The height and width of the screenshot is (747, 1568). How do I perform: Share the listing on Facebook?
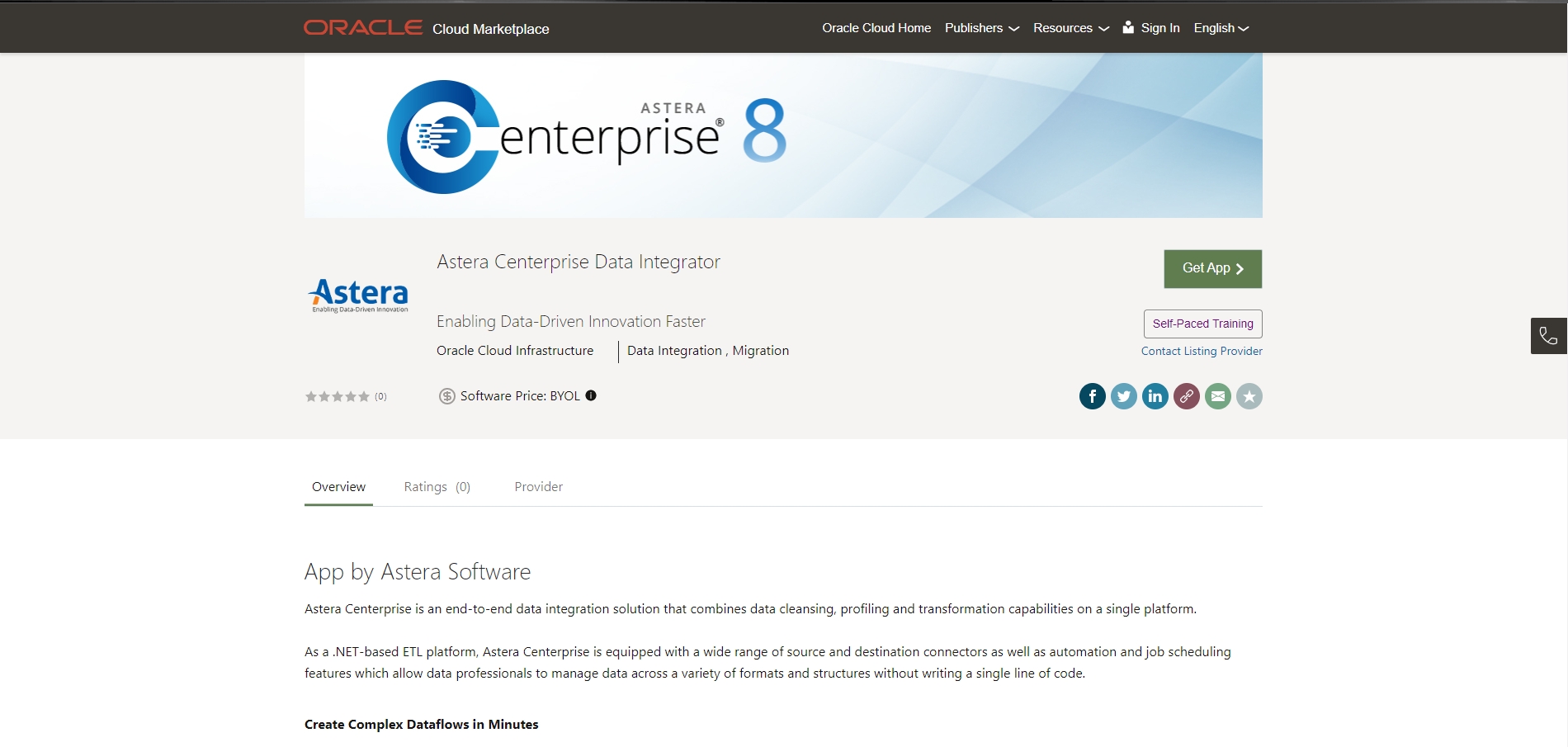(1092, 396)
